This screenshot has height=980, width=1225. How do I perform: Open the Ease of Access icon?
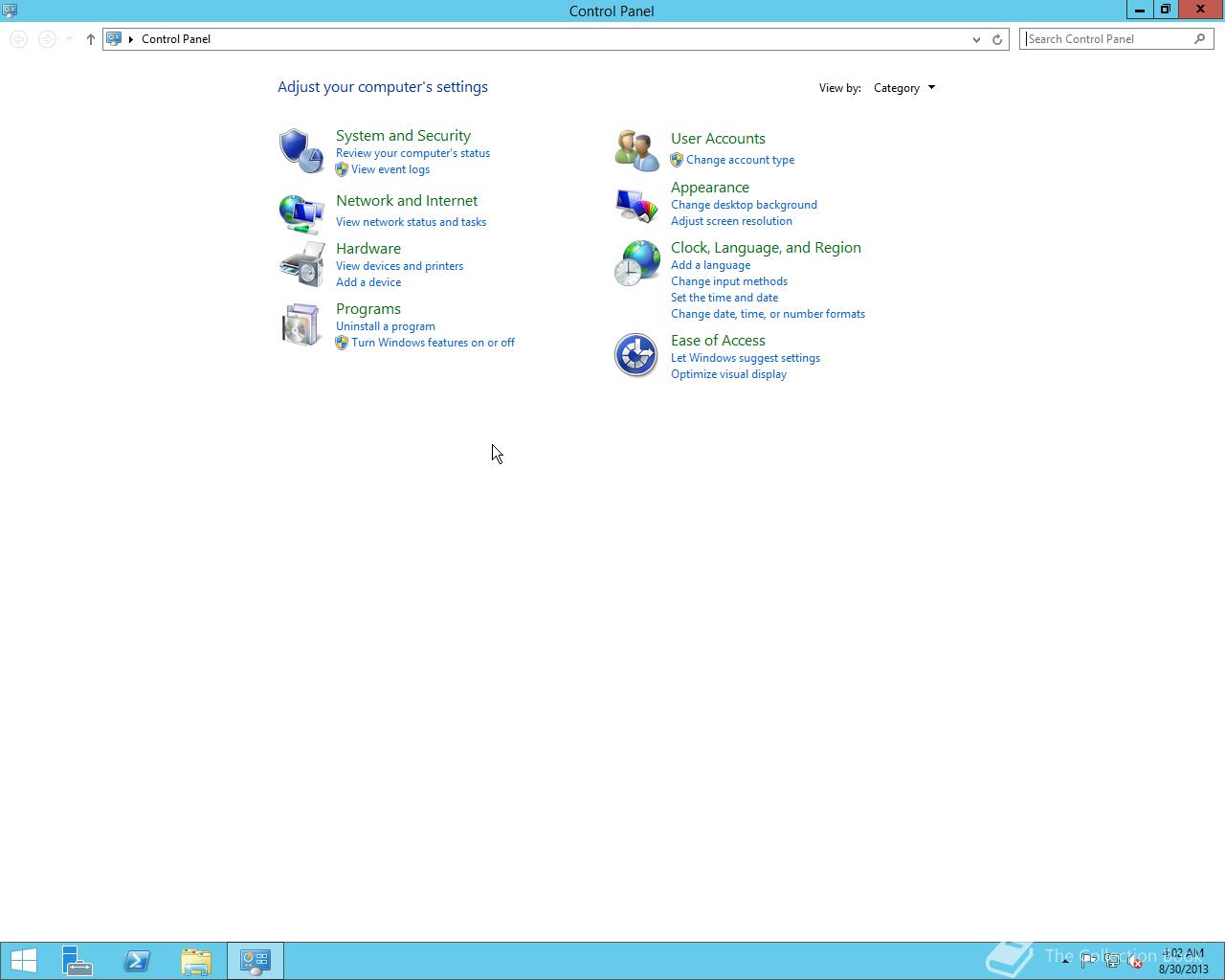pyautogui.click(x=636, y=355)
